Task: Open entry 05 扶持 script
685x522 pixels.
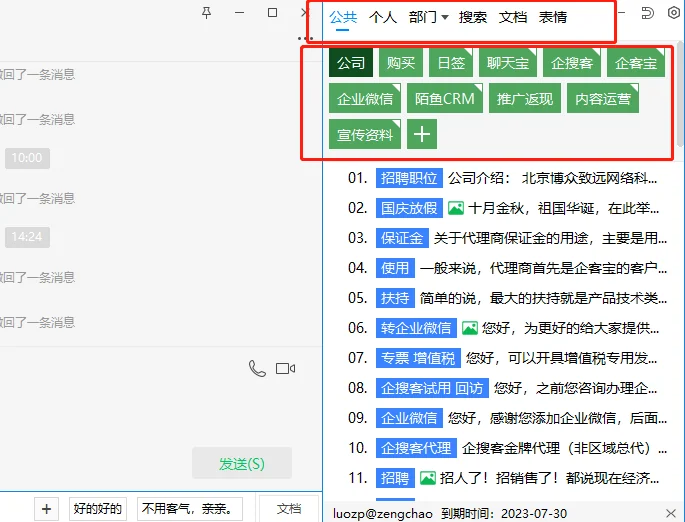Action: pos(508,298)
